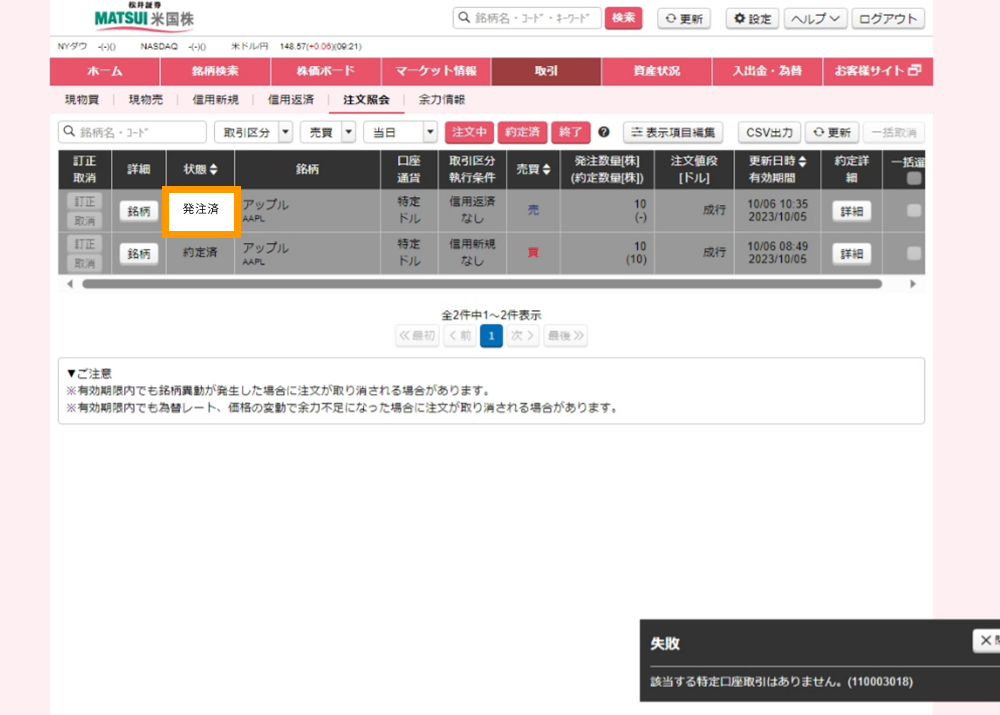
Task: Click the MATSUI 米国株 logo
Action: coord(144,17)
